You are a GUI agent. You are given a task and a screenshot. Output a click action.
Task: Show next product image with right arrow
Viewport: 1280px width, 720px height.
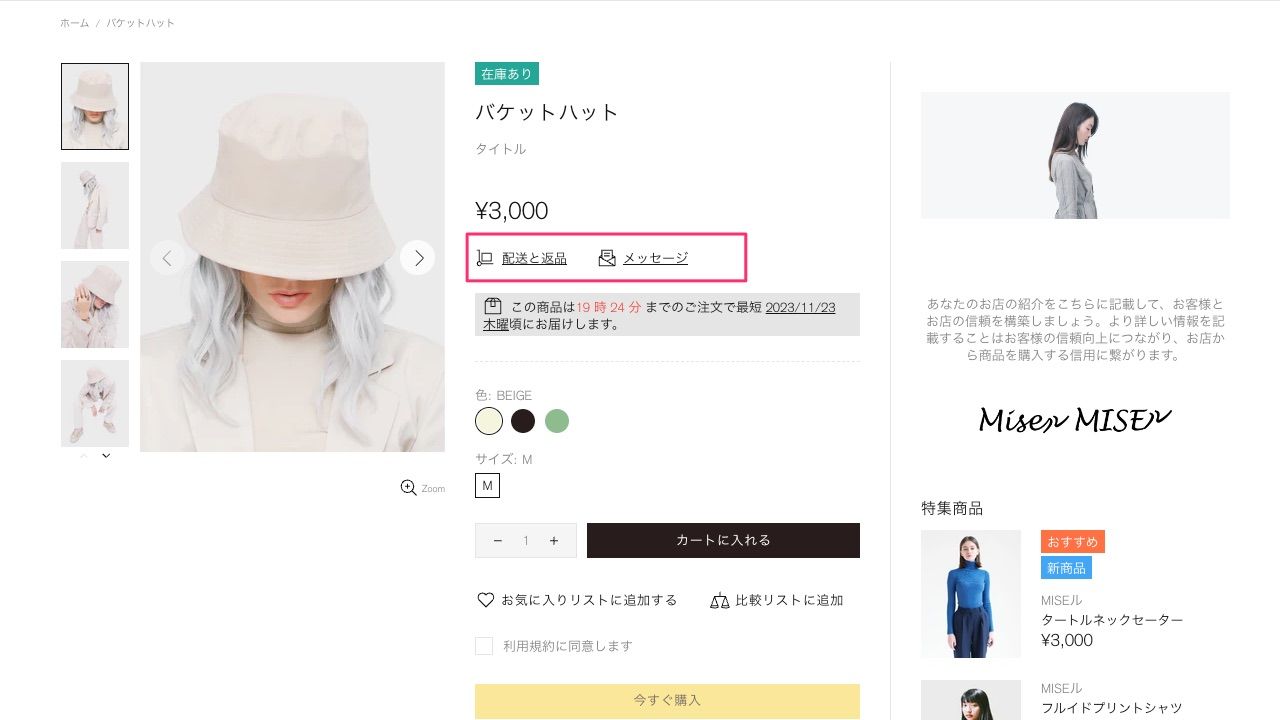pos(418,258)
